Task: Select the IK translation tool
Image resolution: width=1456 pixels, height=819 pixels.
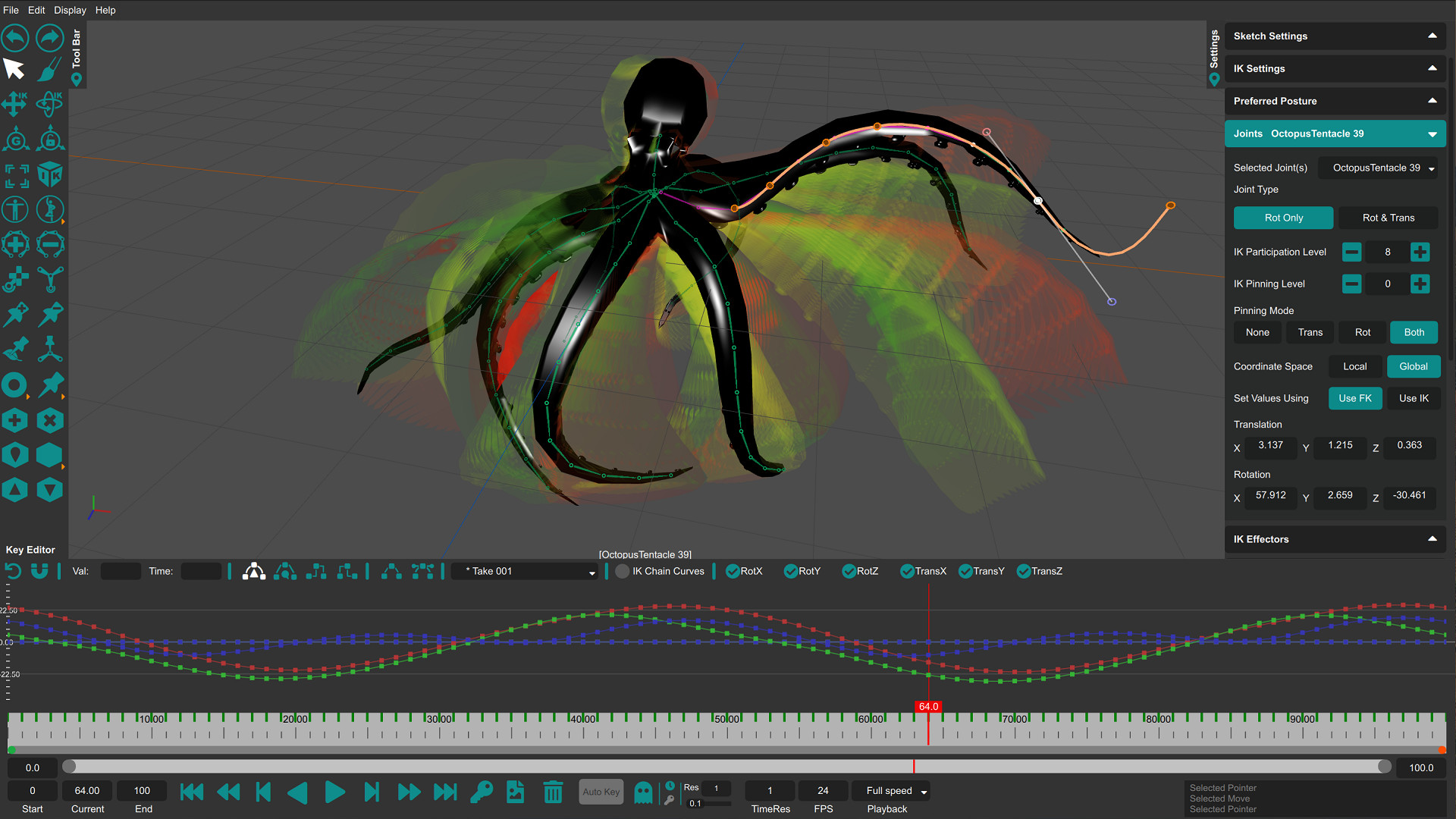Action: click(15, 104)
